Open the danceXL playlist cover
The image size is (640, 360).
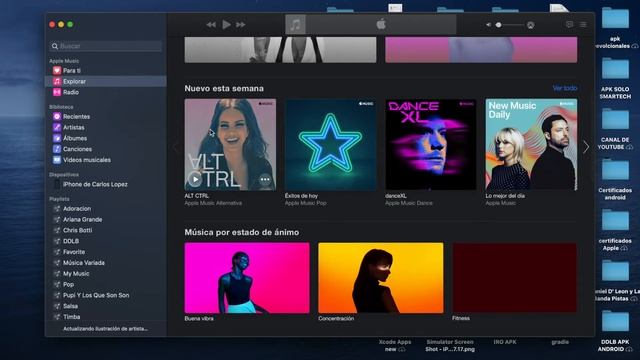point(431,144)
